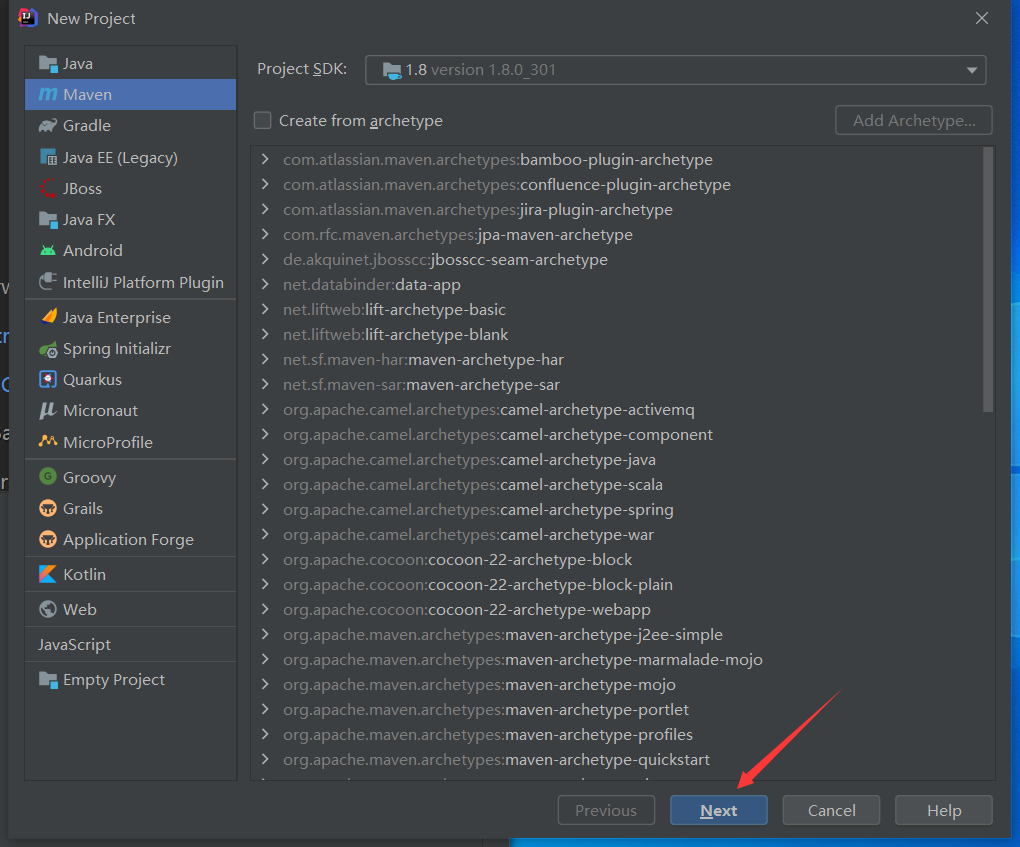This screenshot has width=1020, height=847.
Task: Select Java Enterprise label in sidebar
Action: click(x=116, y=317)
